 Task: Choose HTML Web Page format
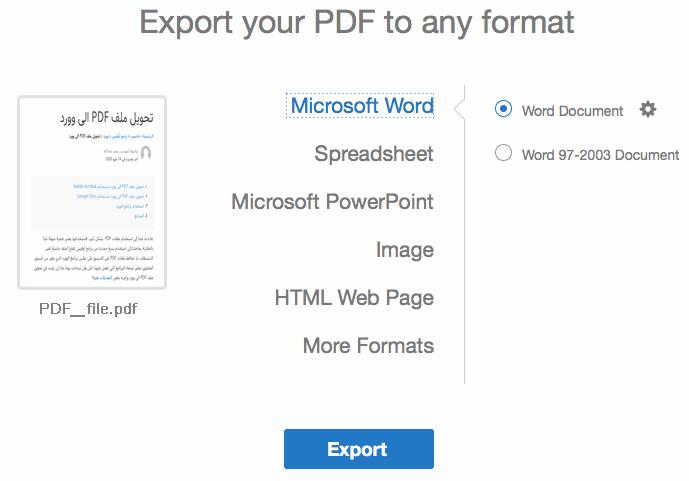[x=354, y=298]
